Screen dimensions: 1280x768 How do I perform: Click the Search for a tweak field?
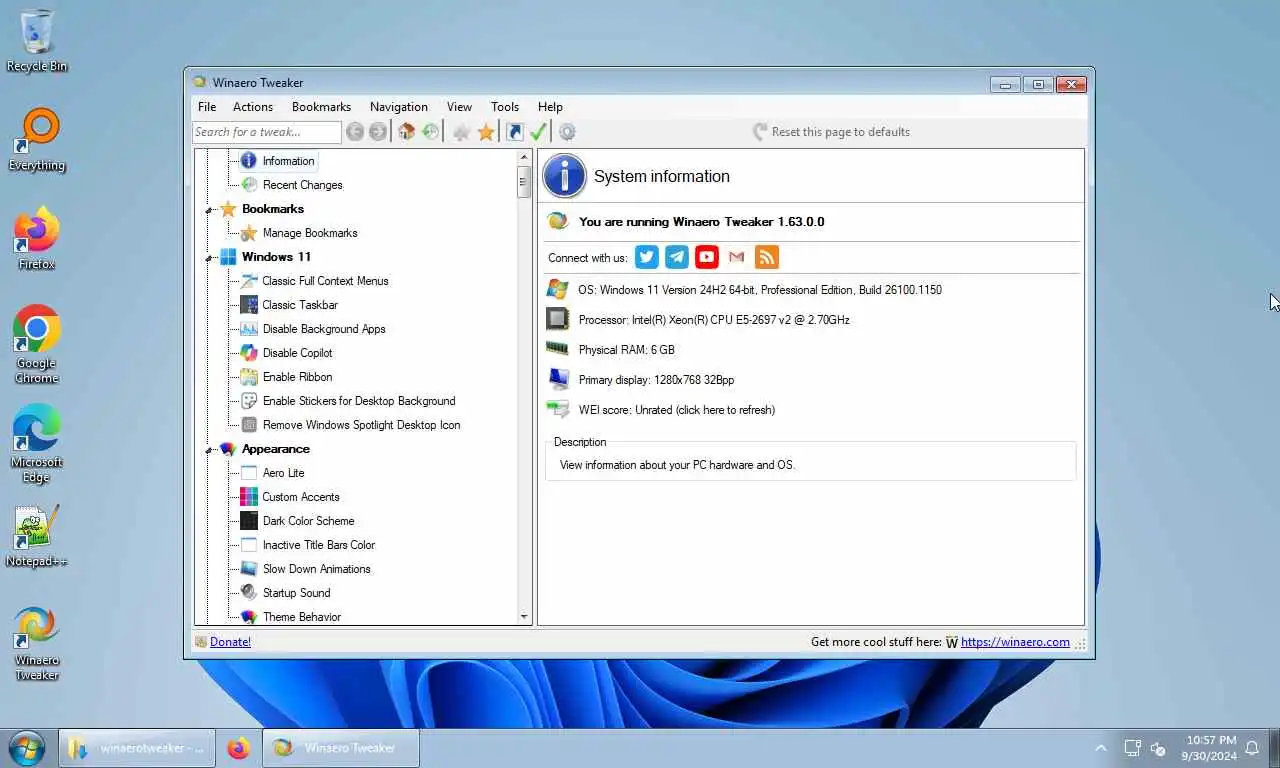[x=266, y=132]
